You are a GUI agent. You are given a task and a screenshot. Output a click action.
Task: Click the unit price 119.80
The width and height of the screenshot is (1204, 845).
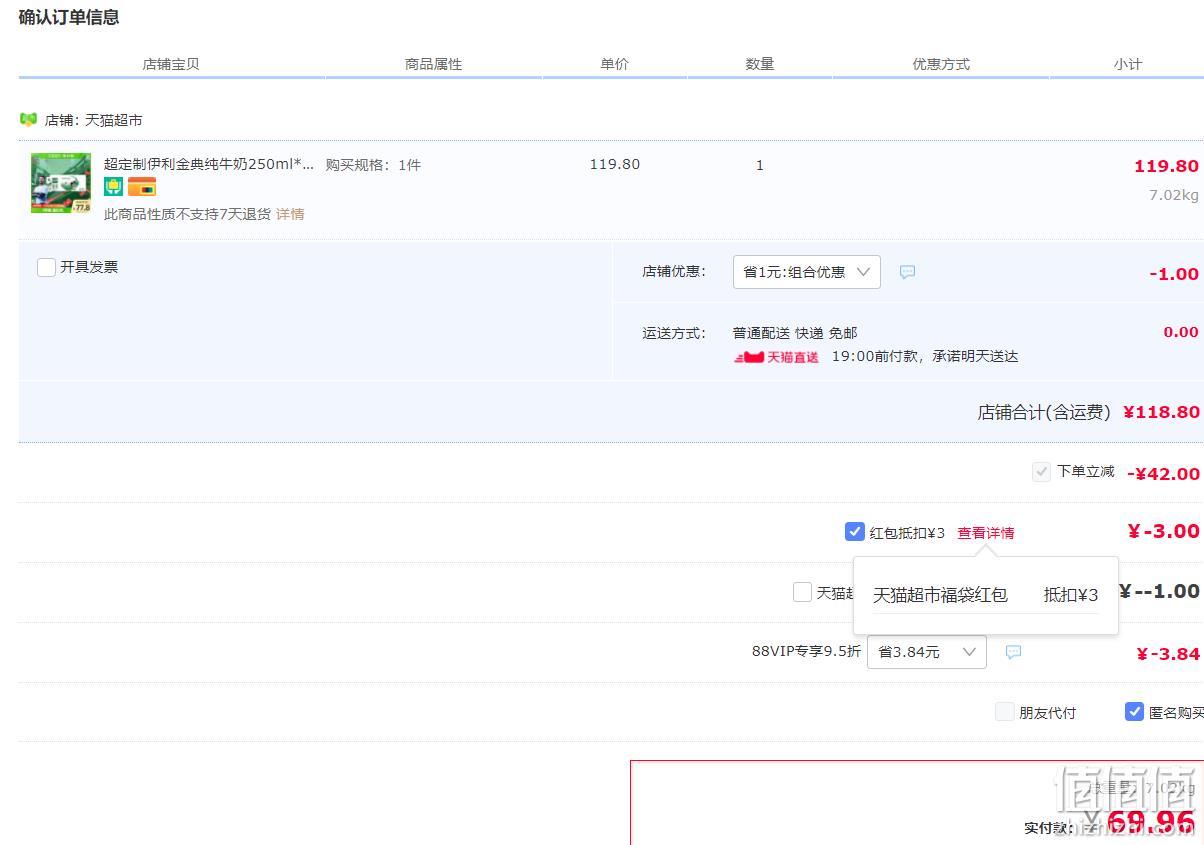(x=615, y=164)
